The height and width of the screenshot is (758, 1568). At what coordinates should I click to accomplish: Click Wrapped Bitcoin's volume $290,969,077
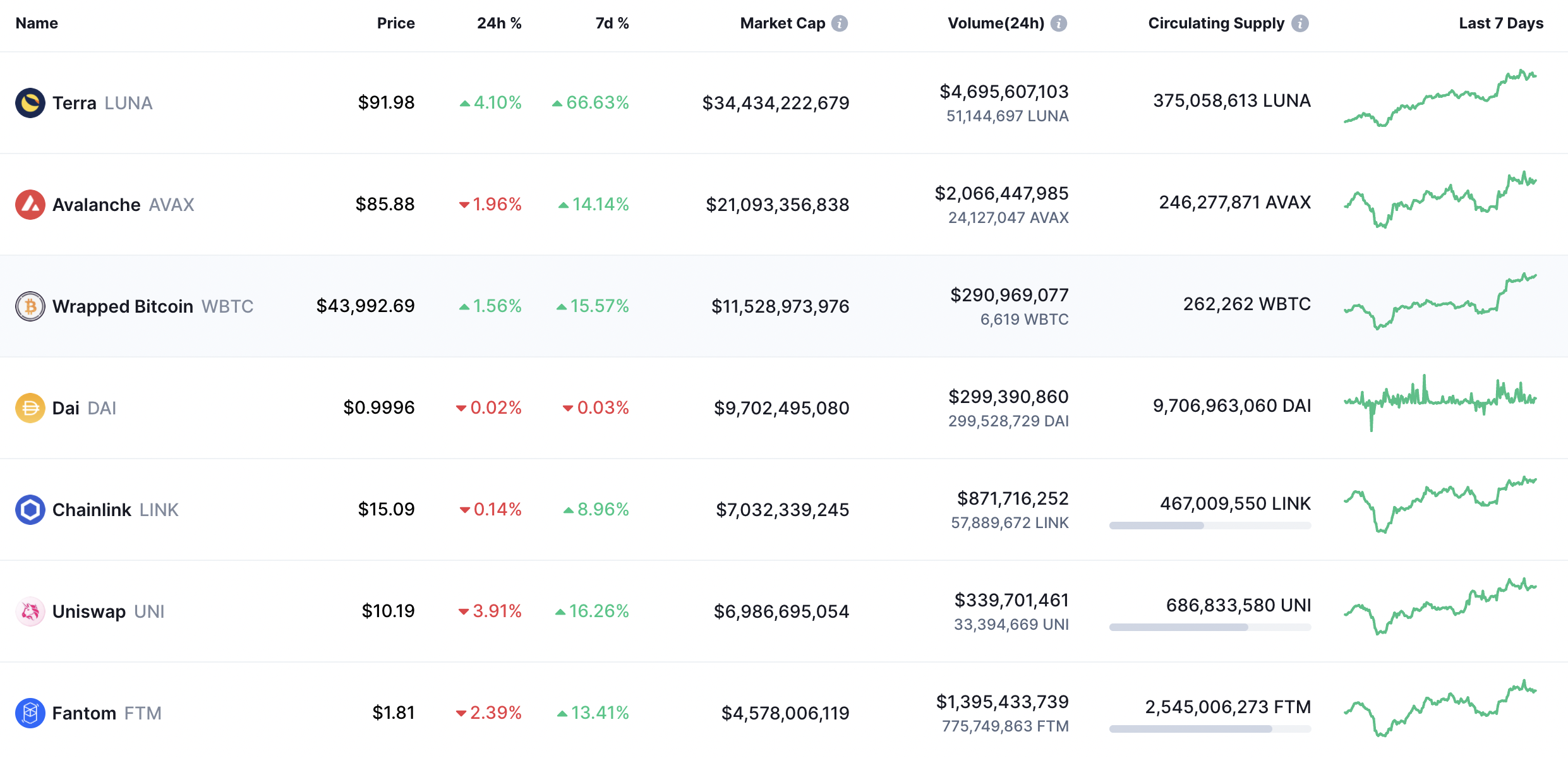pos(1010,295)
